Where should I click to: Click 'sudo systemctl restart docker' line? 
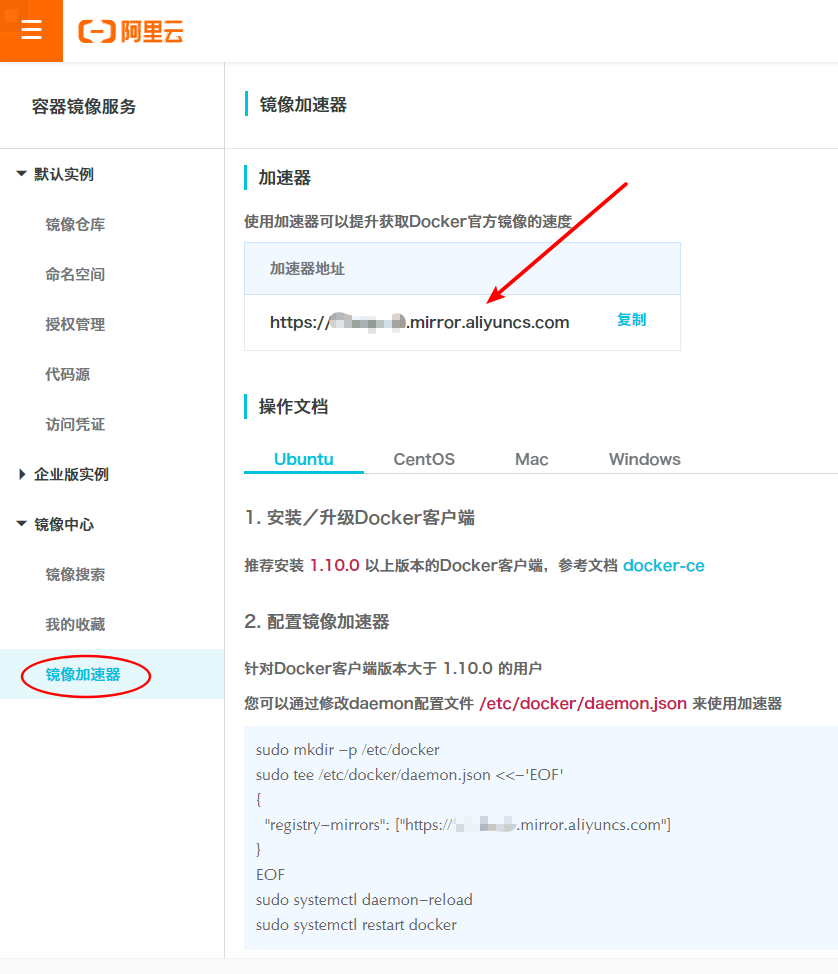click(357, 924)
